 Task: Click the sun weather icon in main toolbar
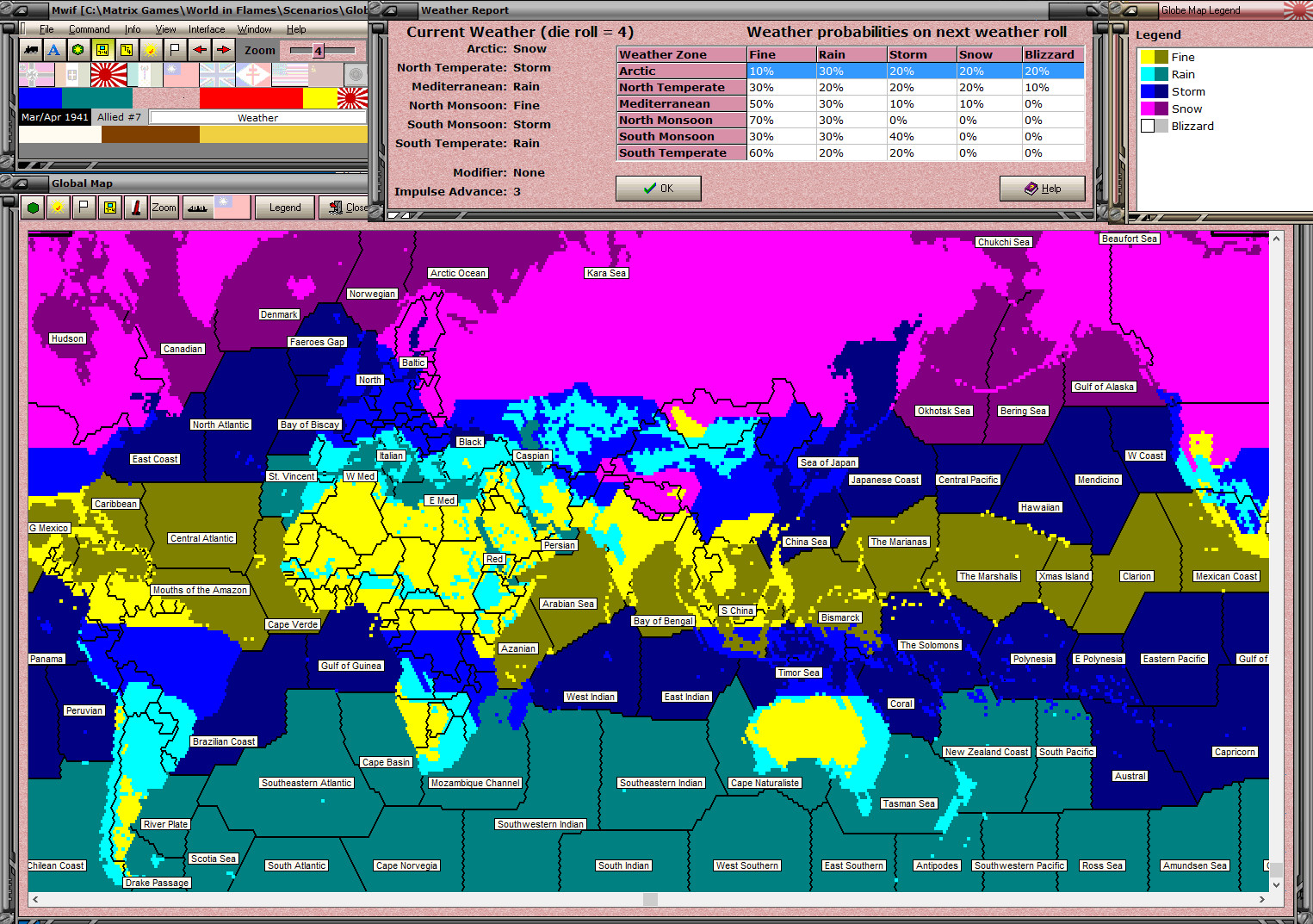[x=151, y=50]
